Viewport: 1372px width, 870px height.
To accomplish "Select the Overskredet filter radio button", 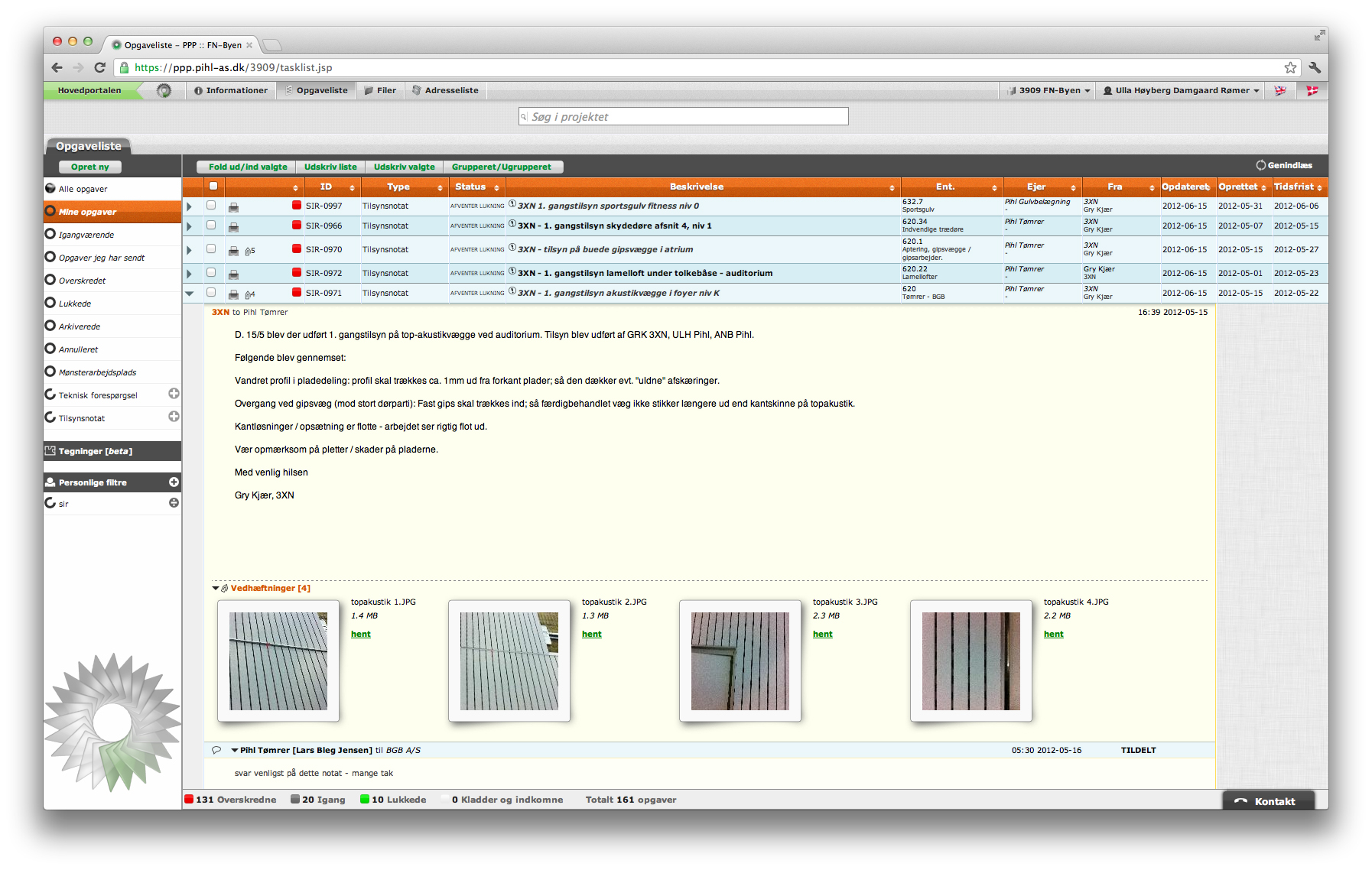I will point(50,280).
